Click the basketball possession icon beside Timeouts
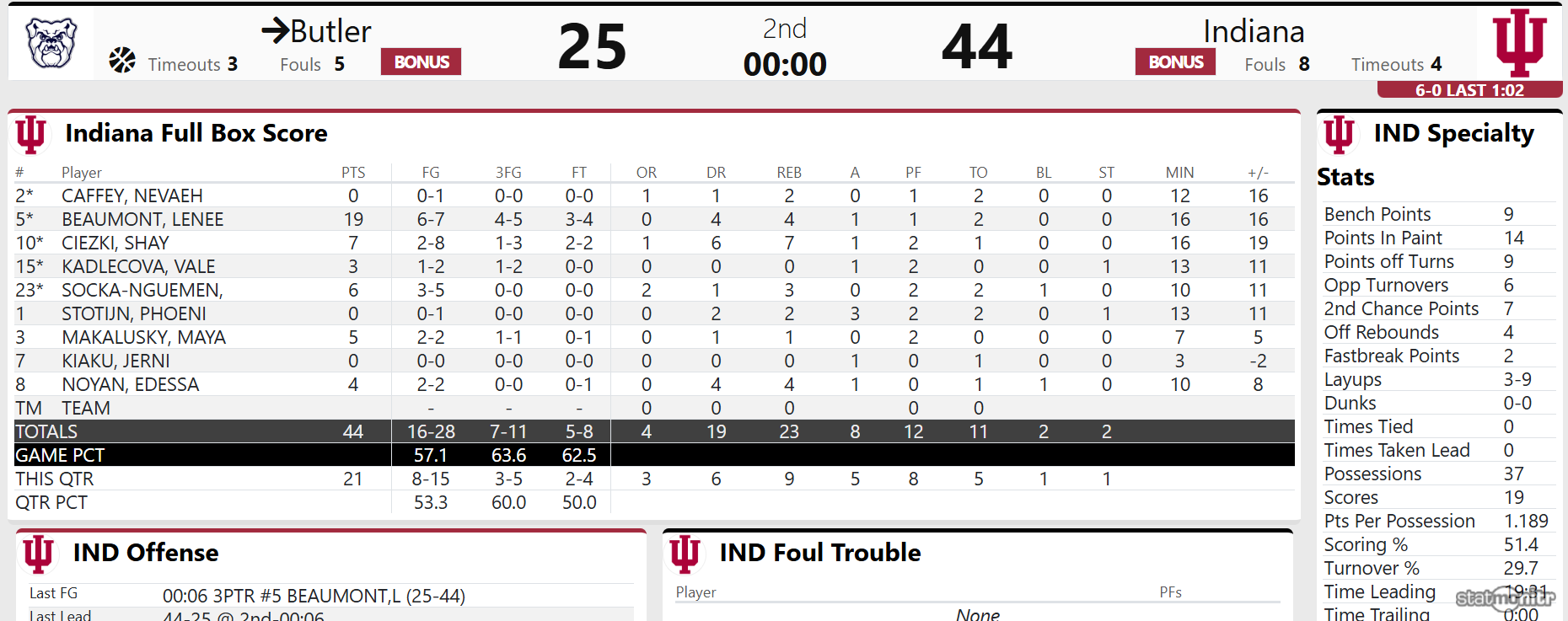The width and height of the screenshot is (1568, 621). click(122, 61)
